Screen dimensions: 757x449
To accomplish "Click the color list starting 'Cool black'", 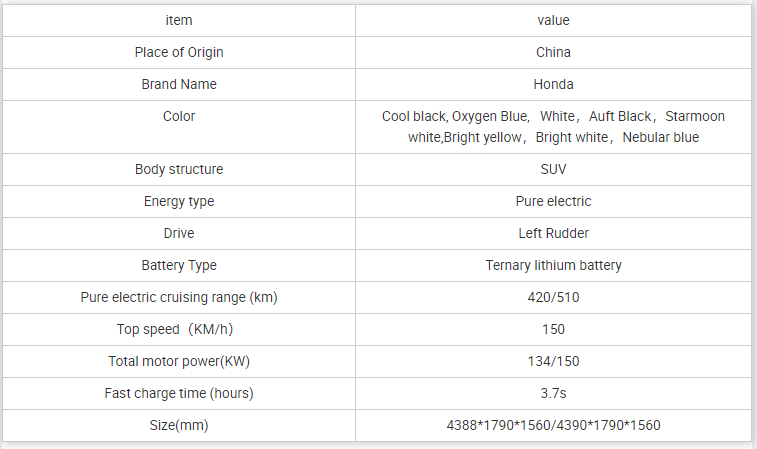I will pos(553,127).
